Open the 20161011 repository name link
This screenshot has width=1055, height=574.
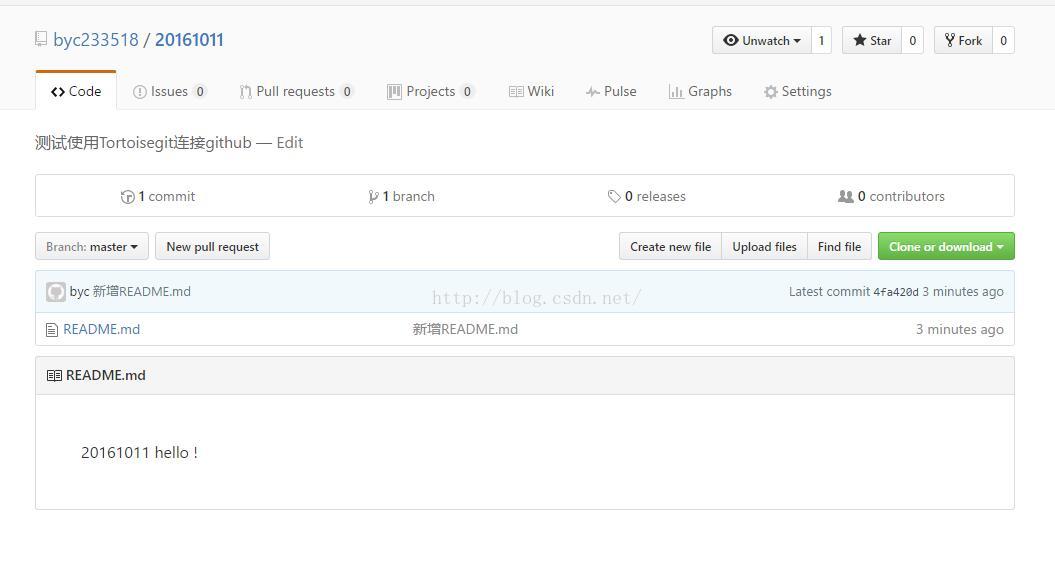point(189,40)
